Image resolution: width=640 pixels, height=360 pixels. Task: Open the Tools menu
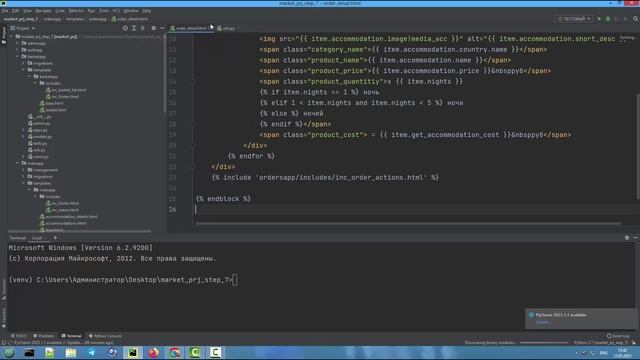coord(104,11)
